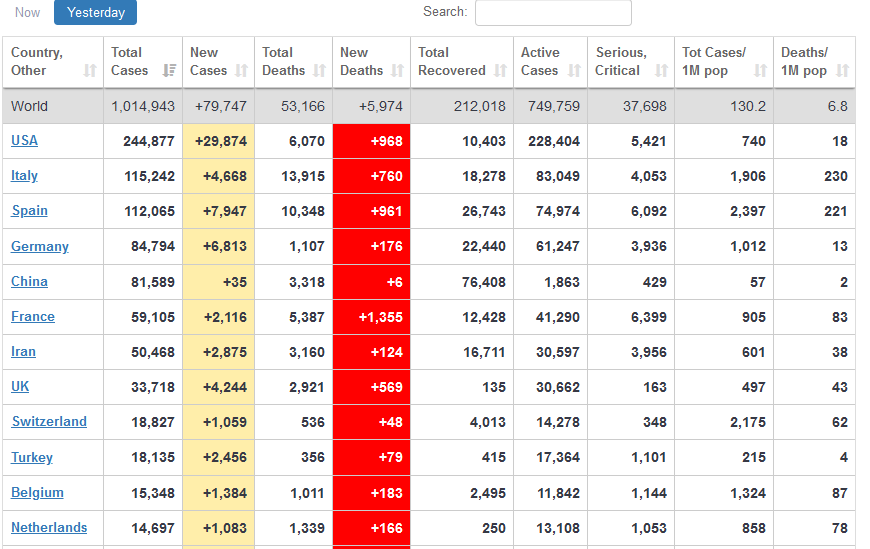Click the Switzerland link
The height and width of the screenshot is (549, 870).
point(49,422)
